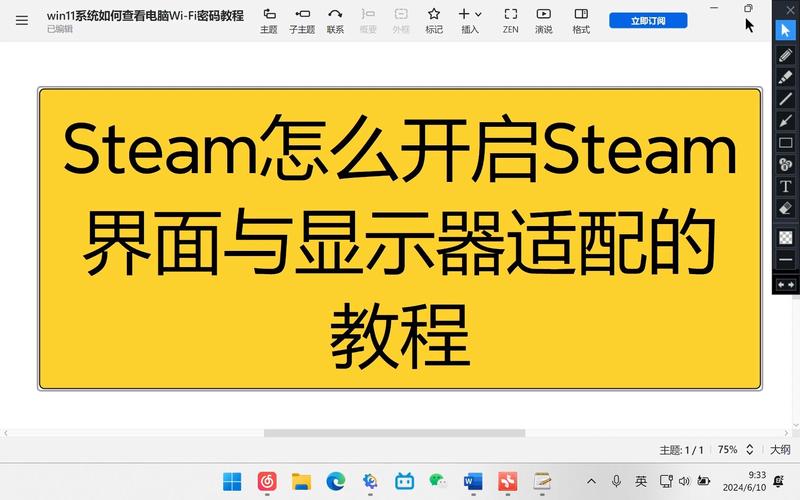Click the microphone tray icon
Screen dimensions: 800x500
pos(616,481)
